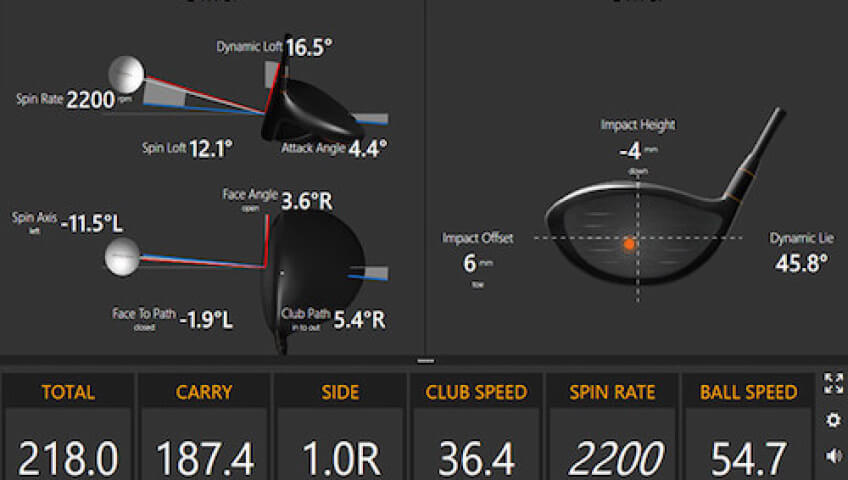Select the TOTAL tile header
Image resolution: width=848 pixels, height=480 pixels.
68,392
